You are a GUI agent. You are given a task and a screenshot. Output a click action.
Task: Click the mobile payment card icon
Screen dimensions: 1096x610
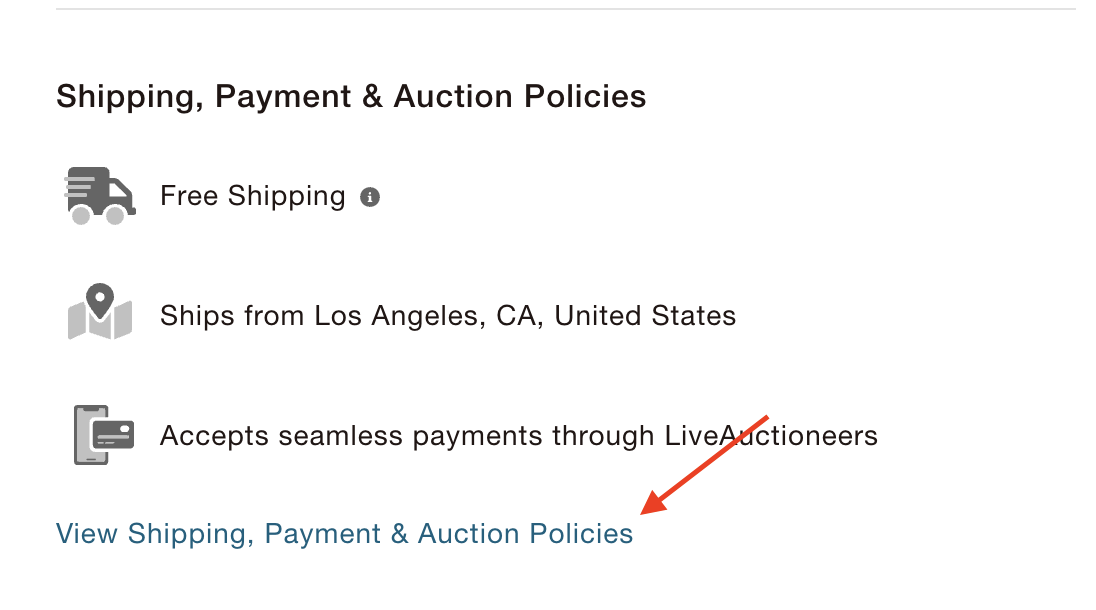pos(104,435)
